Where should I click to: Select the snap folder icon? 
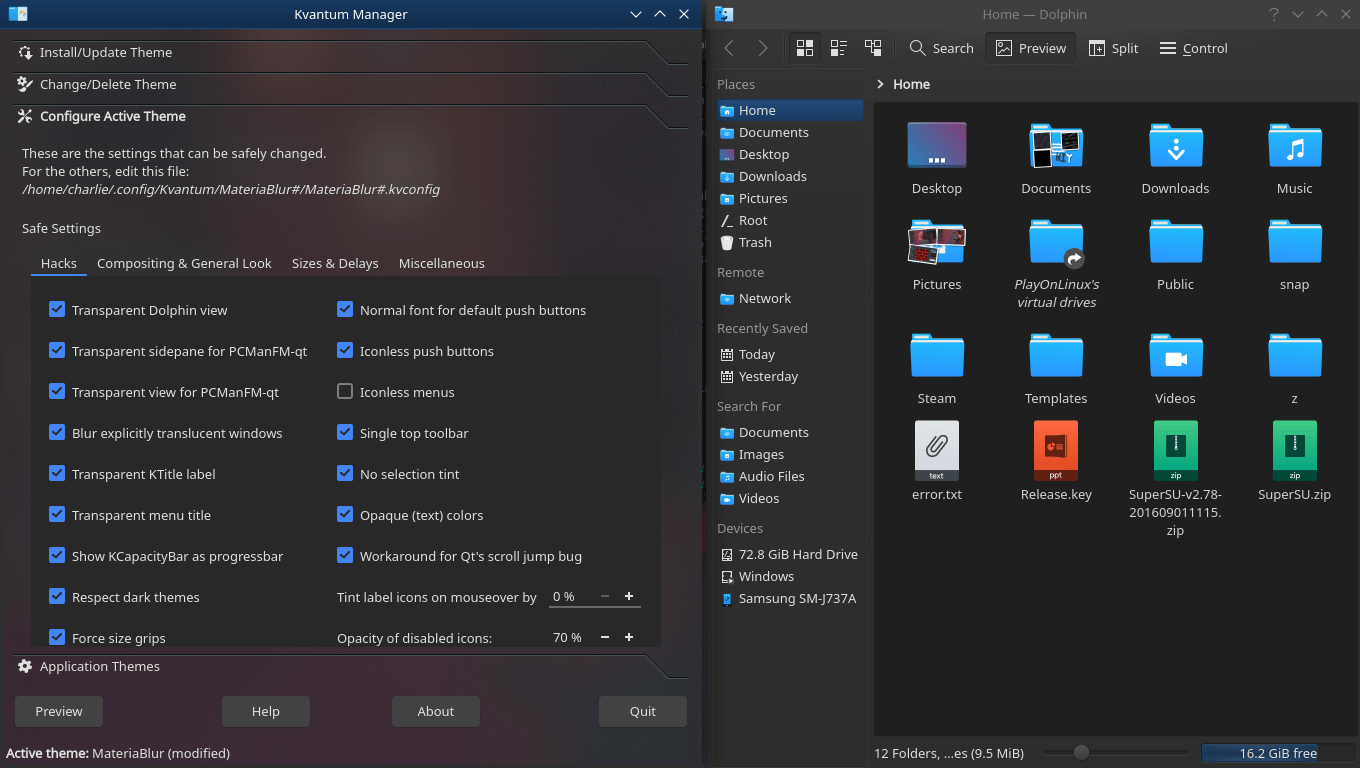1294,242
